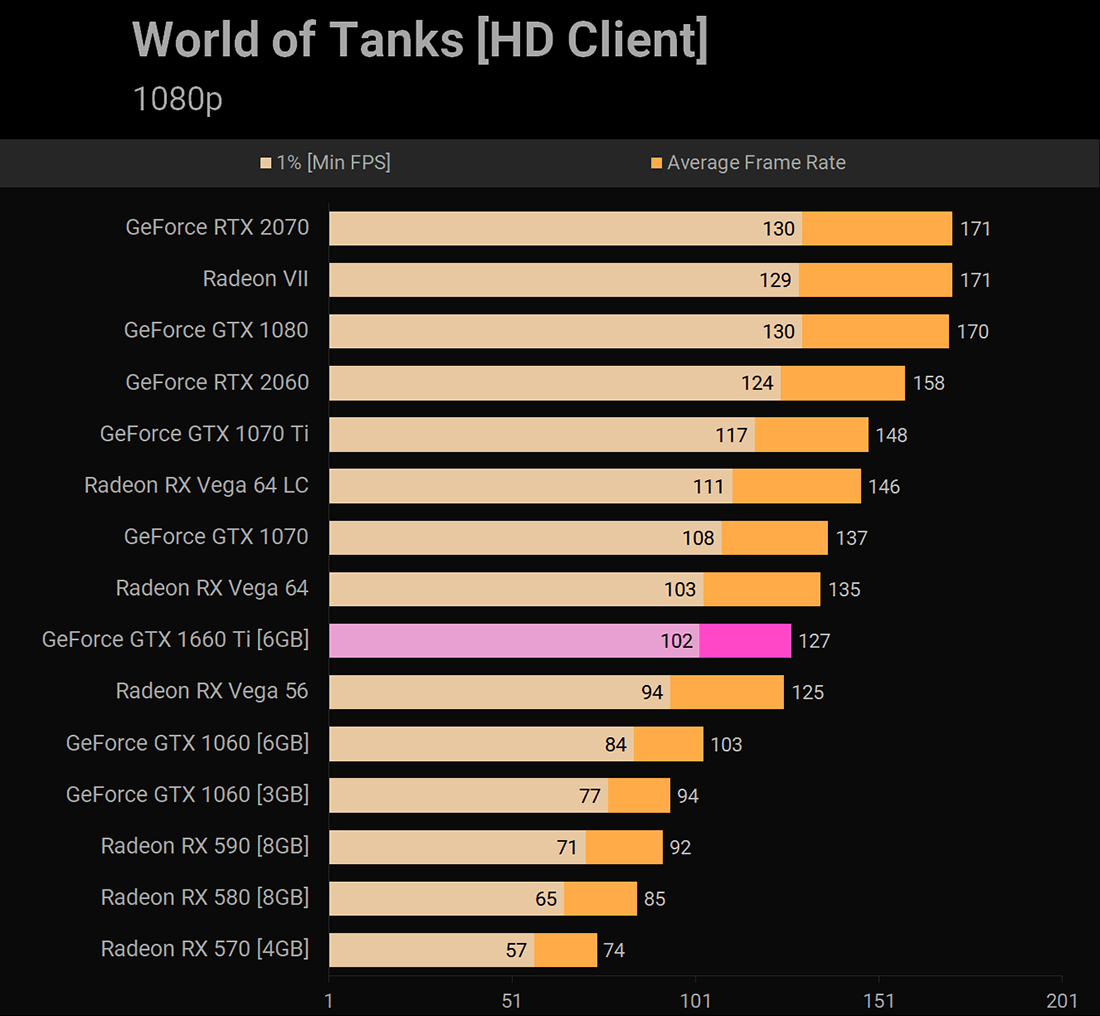
Task: Click the "148" average value for the GTX 1070 Ti
Action: [892, 435]
